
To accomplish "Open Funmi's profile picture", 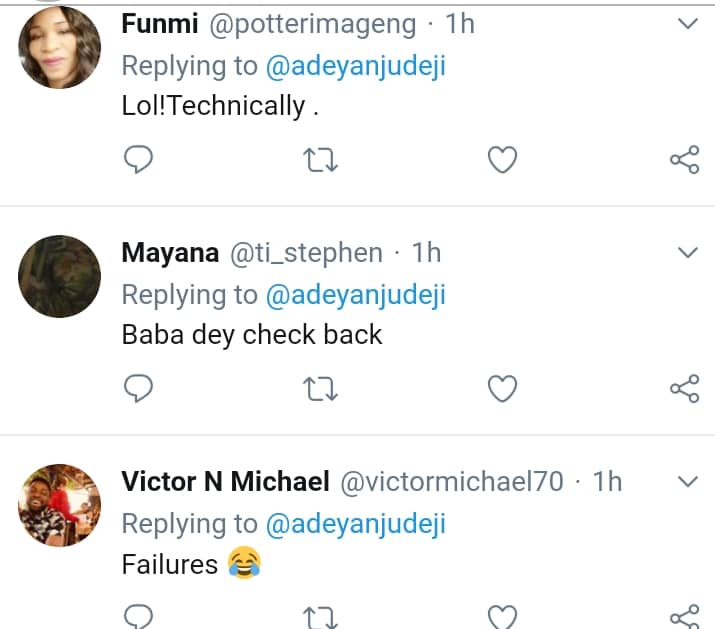I will 60,47.
